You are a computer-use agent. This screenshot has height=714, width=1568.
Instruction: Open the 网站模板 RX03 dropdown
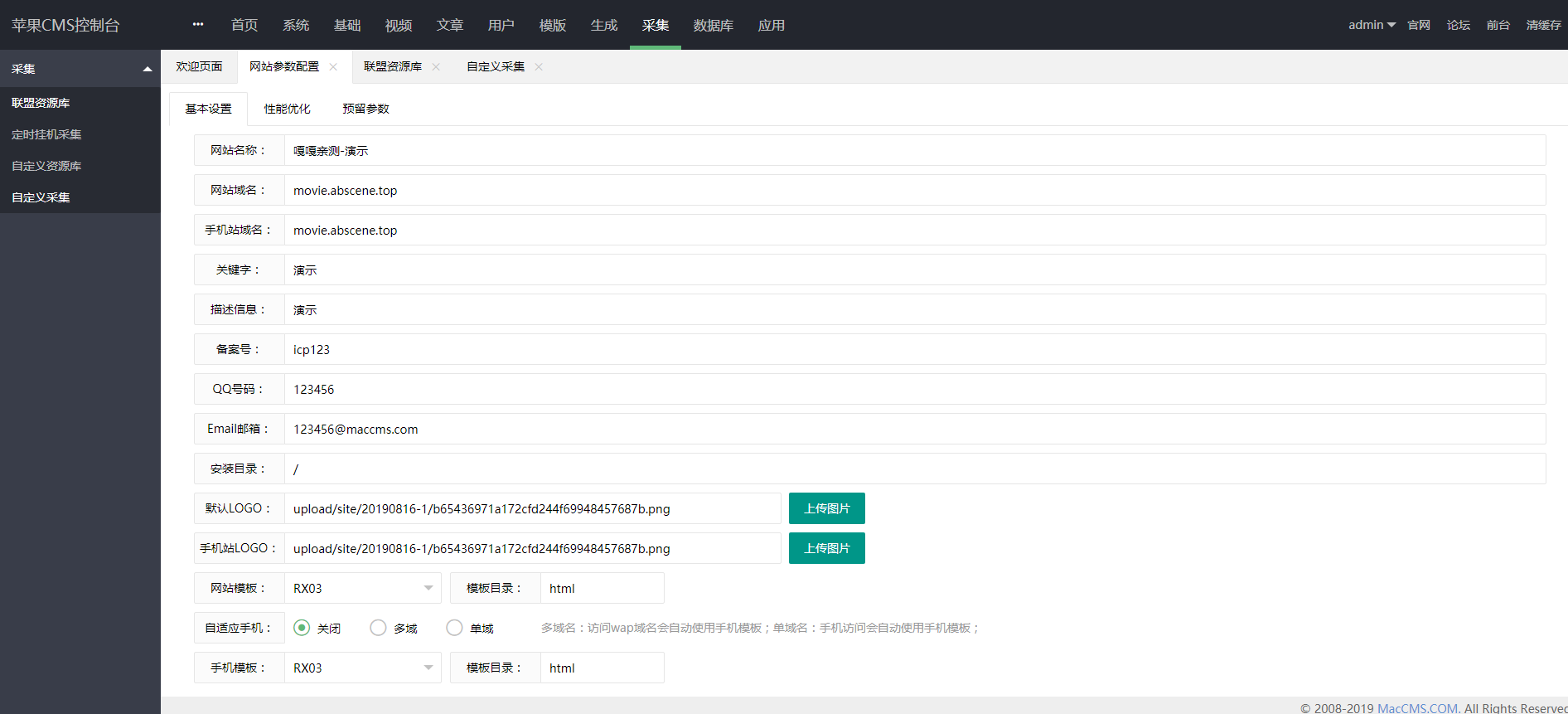pos(362,588)
